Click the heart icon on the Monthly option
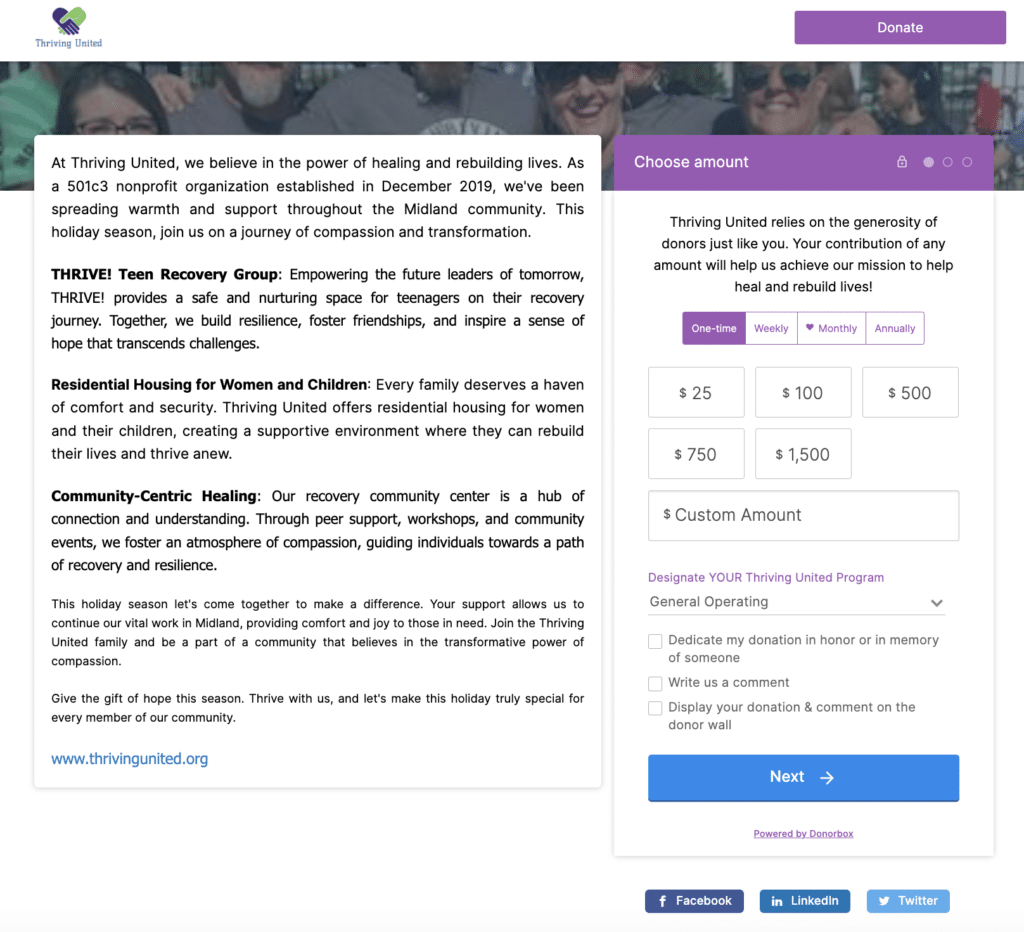Screen dimensions: 1024x932 point(810,327)
